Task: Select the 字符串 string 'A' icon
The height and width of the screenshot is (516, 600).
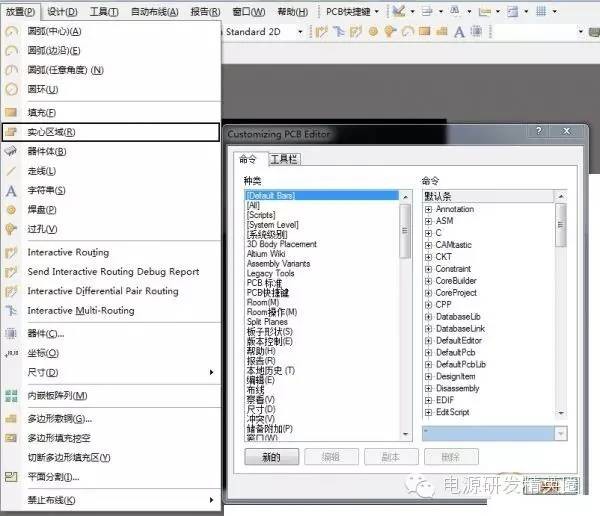Action: coord(12,190)
